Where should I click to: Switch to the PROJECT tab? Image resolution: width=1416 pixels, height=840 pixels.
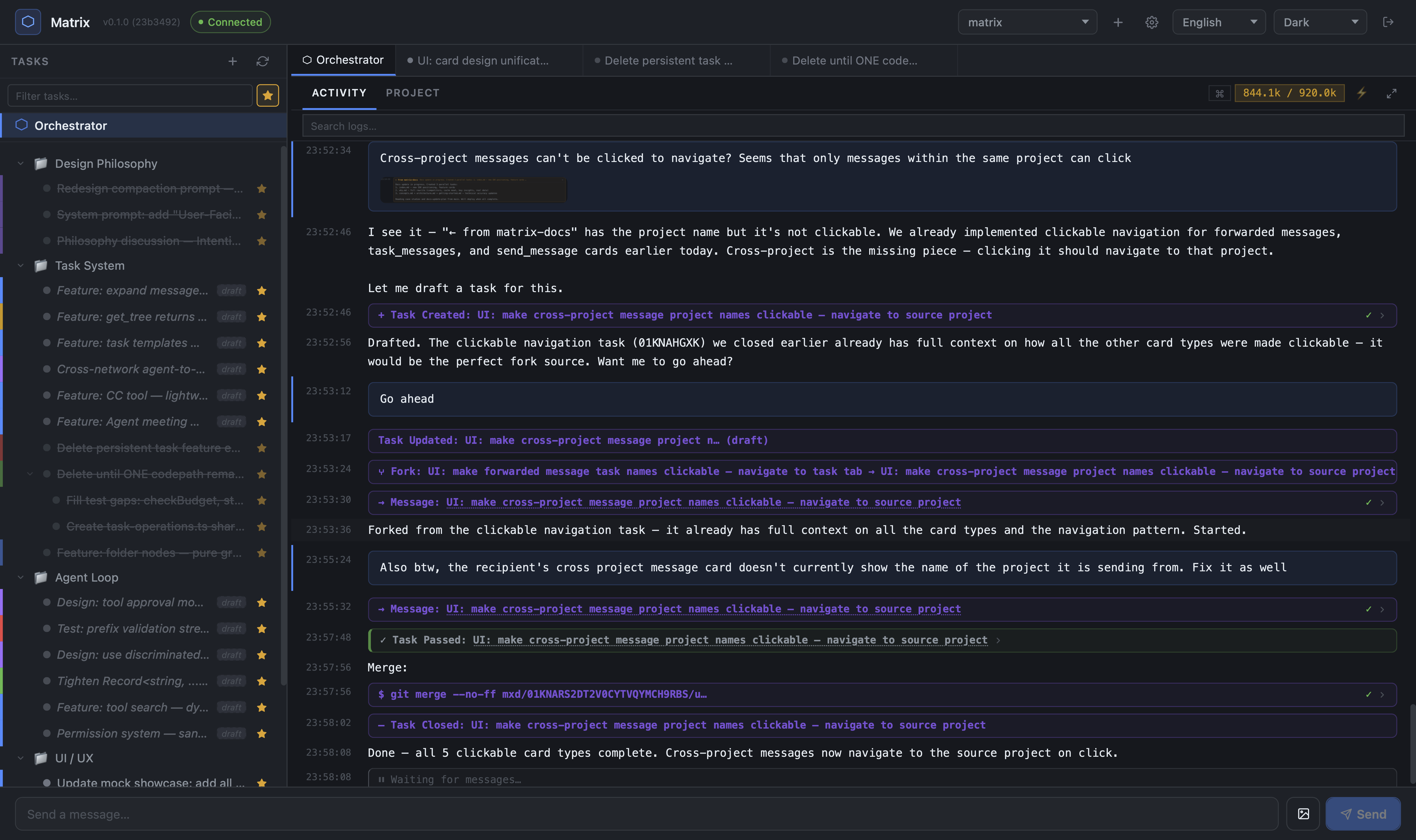point(412,93)
